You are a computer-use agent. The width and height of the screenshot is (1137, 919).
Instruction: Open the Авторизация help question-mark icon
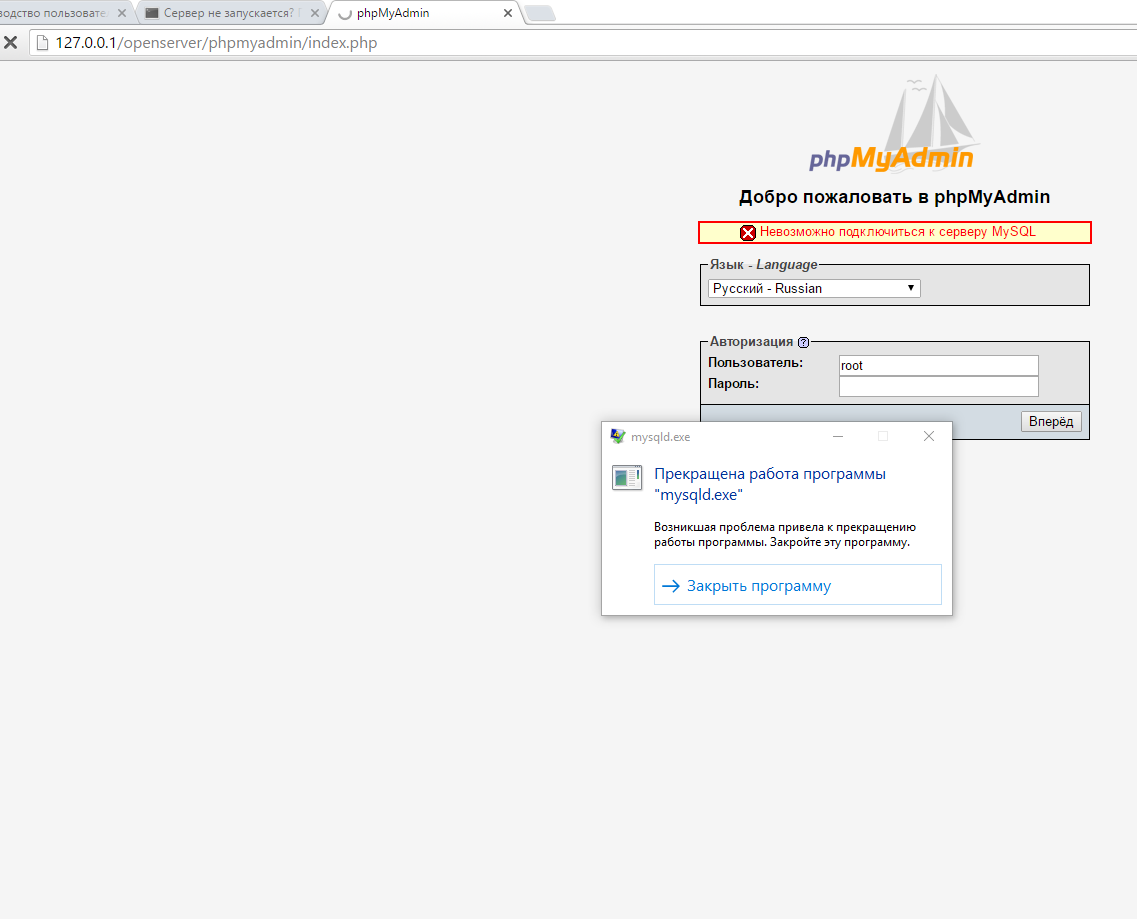tap(803, 342)
